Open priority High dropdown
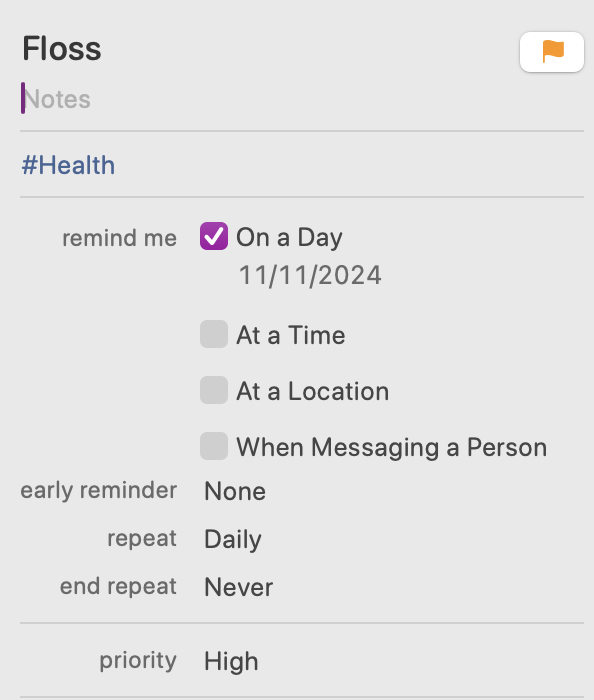The image size is (594, 700). pyautogui.click(x=231, y=661)
